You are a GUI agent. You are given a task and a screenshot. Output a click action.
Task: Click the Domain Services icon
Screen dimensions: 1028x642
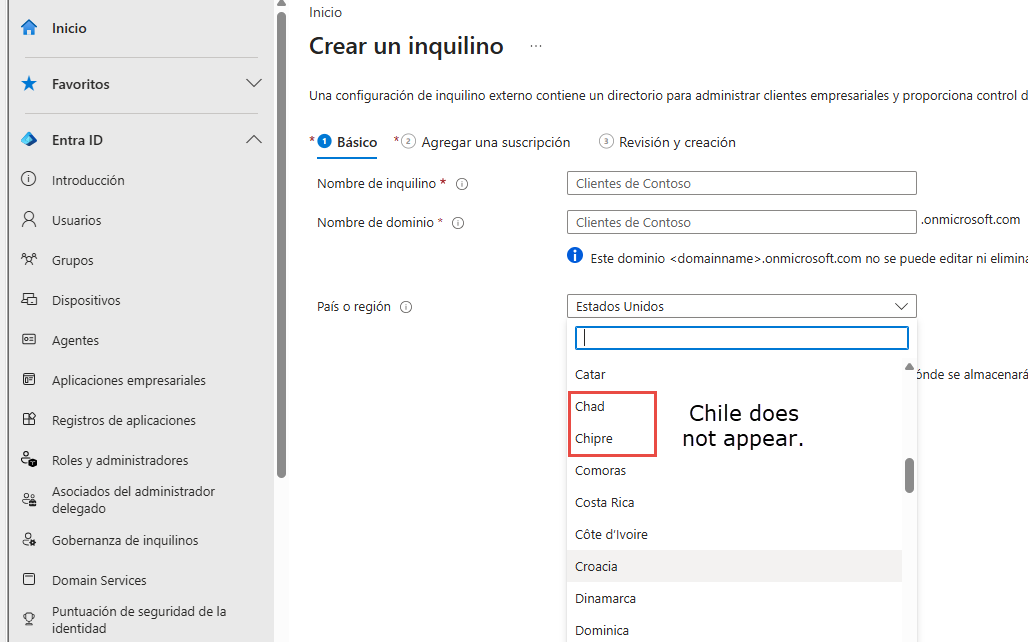click(x=29, y=579)
